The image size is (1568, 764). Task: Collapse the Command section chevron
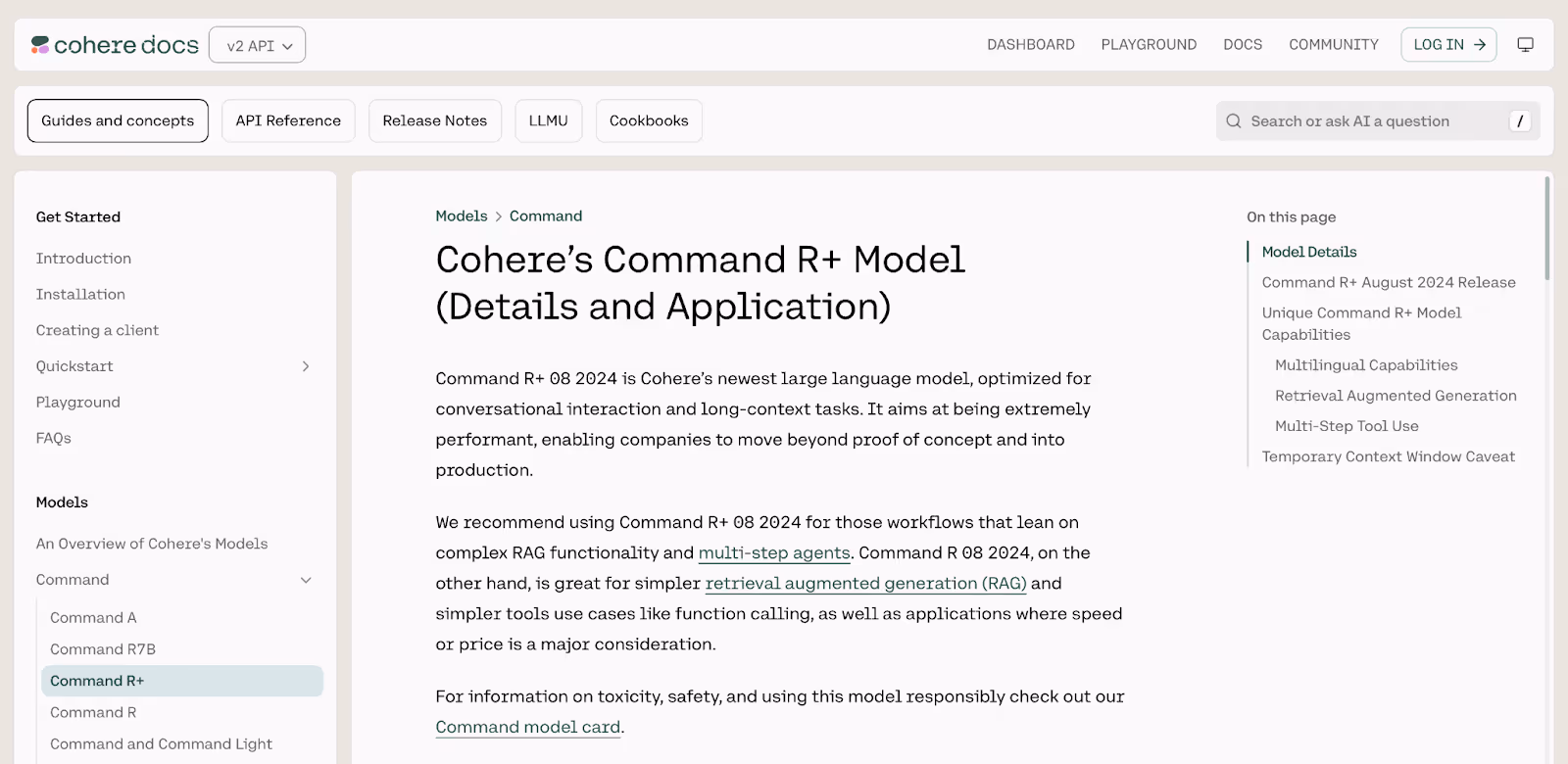306,580
